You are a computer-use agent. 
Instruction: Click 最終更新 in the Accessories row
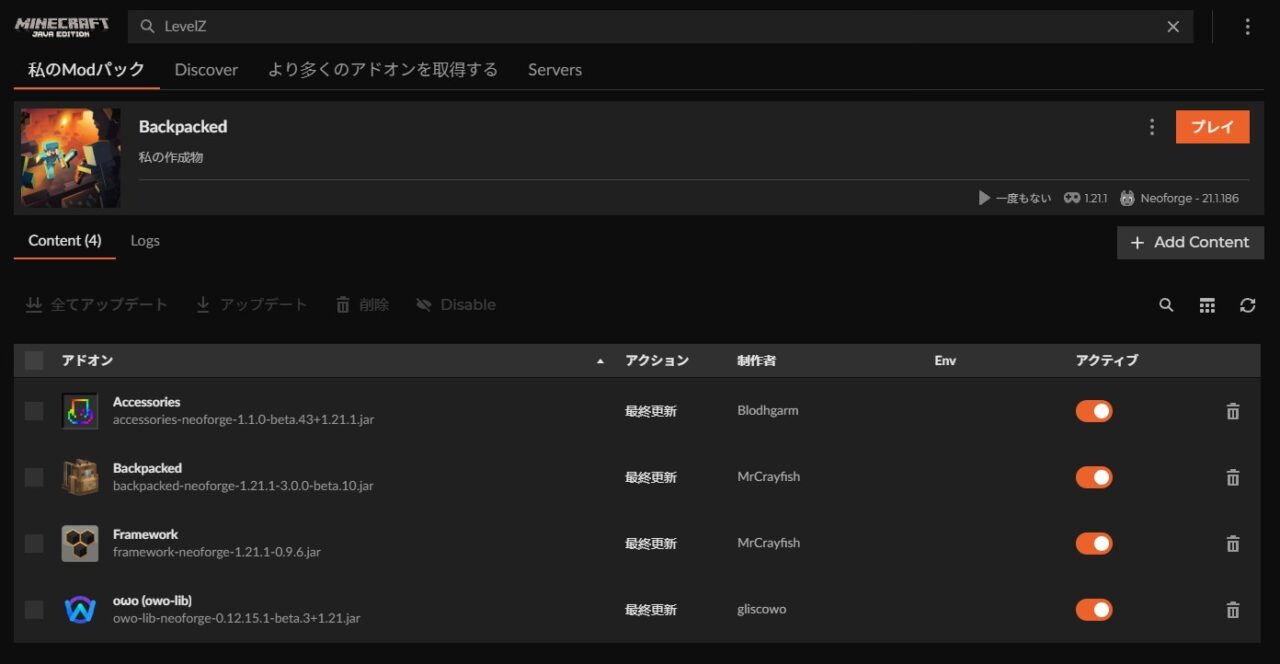pyautogui.click(x=651, y=411)
